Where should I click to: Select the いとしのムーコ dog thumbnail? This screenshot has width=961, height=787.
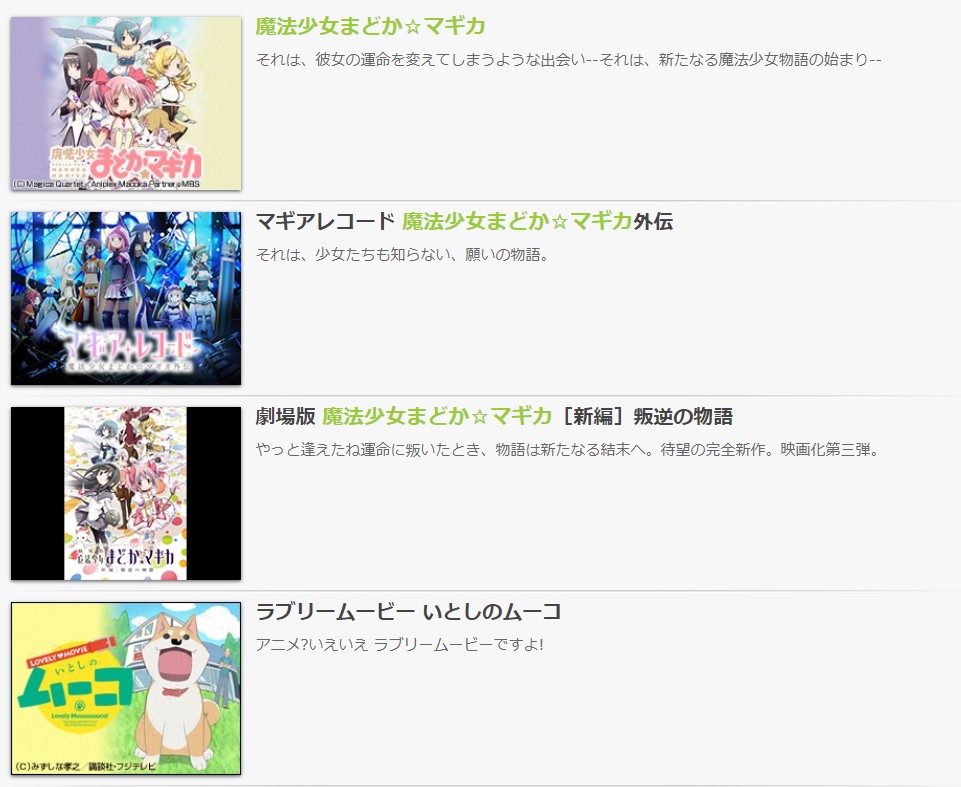[x=126, y=688]
